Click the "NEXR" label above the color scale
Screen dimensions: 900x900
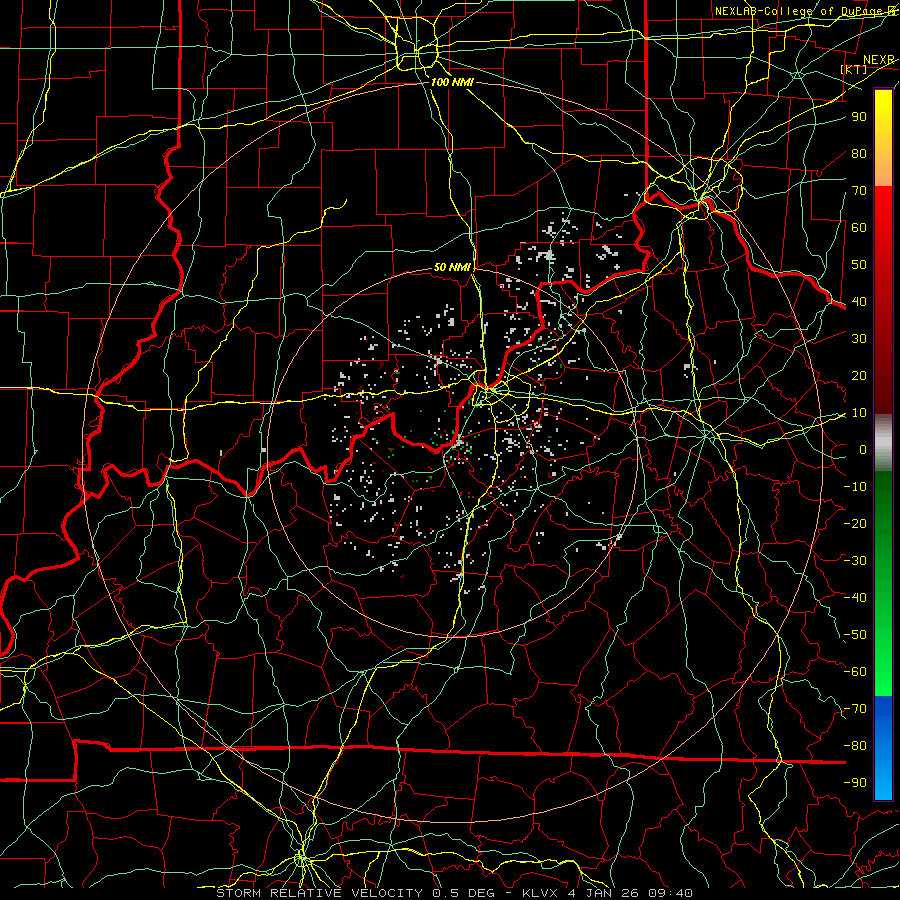(878, 60)
